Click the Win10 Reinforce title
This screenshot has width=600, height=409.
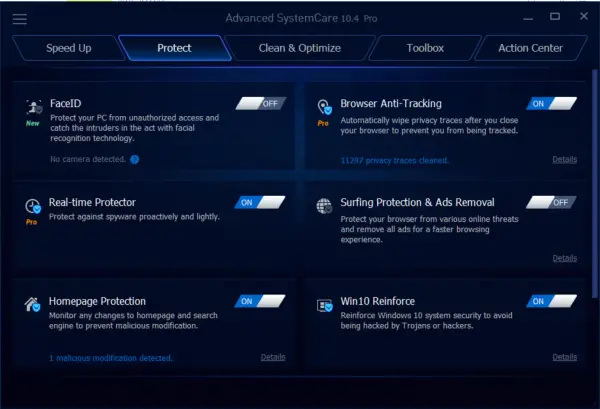pos(378,301)
